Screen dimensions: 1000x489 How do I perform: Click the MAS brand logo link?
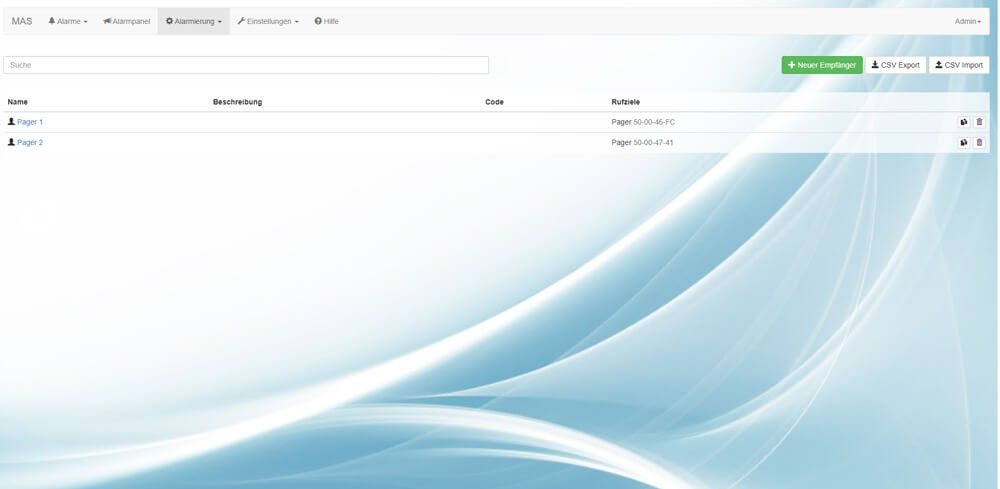[x=22, y=21]
